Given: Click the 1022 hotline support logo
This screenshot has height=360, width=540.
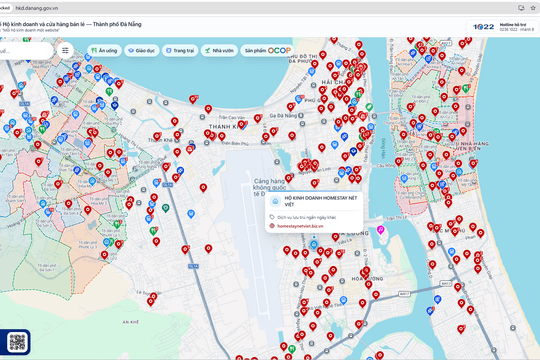Looking at the screenshot, I should (484, 27).
